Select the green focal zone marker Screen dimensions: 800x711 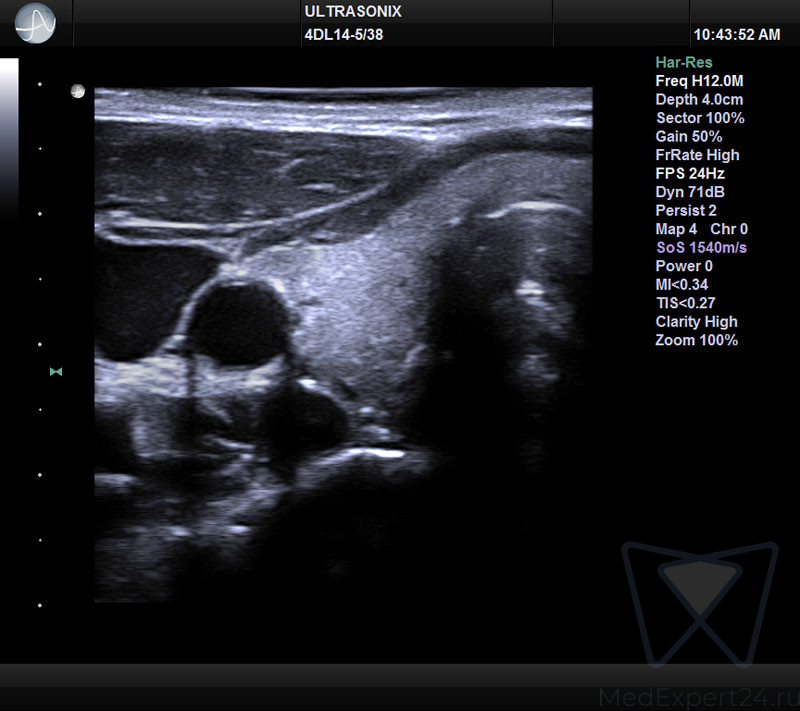[x=56, y=372]
